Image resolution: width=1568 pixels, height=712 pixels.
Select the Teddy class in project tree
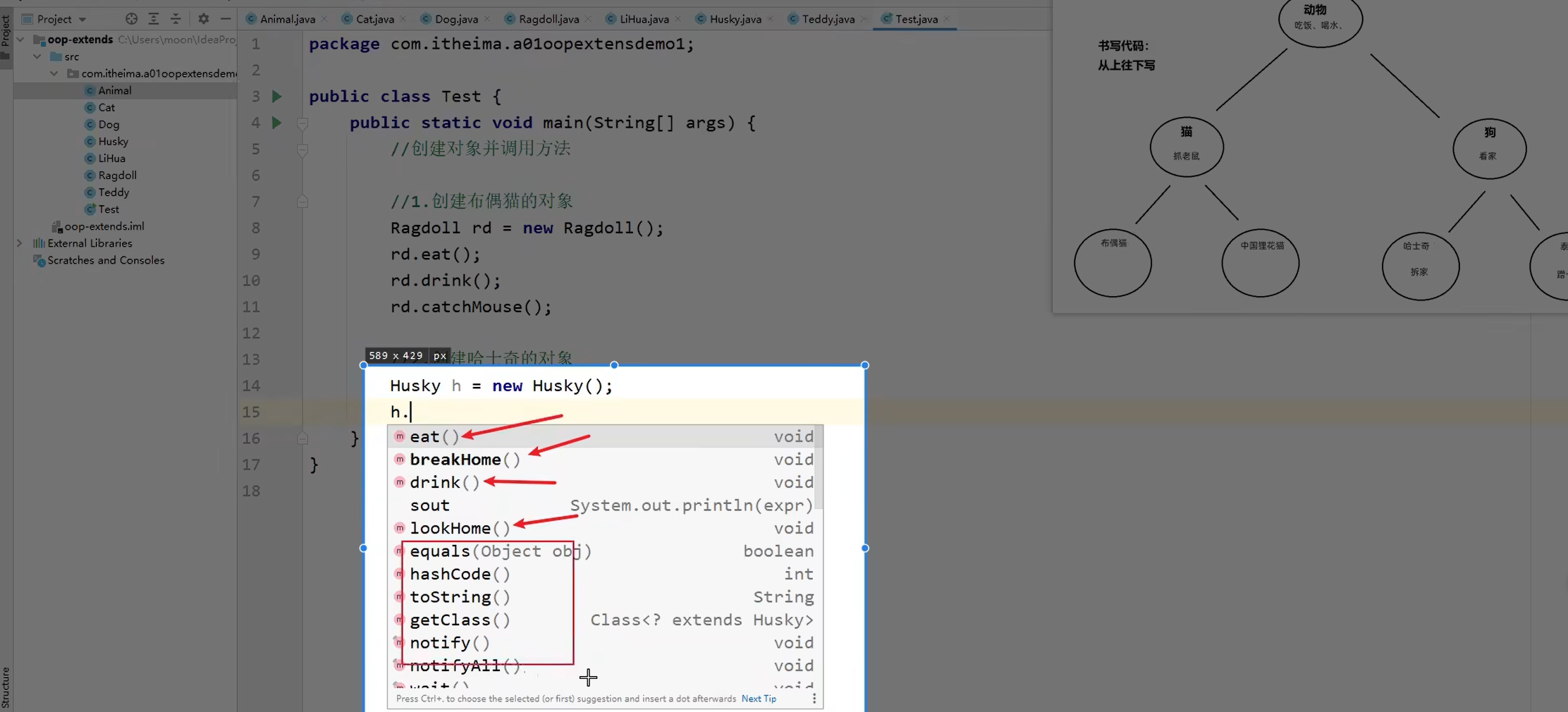tap(114, 192)
